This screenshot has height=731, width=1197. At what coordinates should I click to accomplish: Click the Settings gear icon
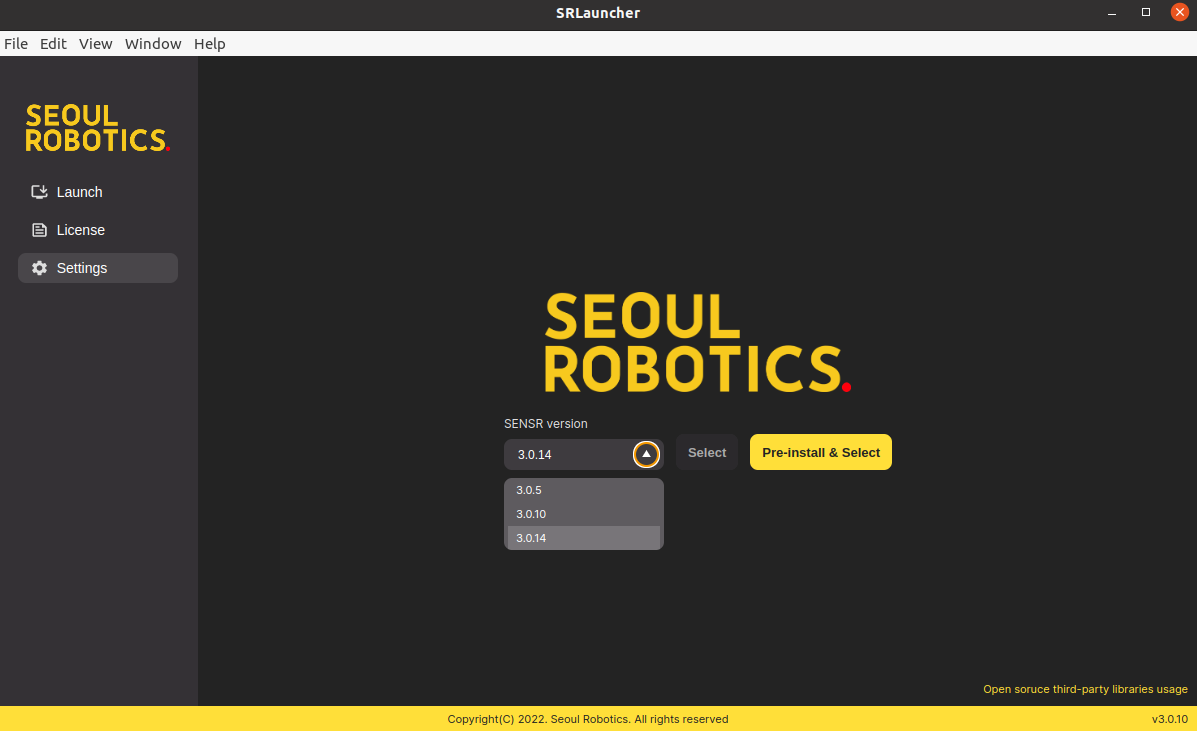pyautogui.click(x=39, y=268)
